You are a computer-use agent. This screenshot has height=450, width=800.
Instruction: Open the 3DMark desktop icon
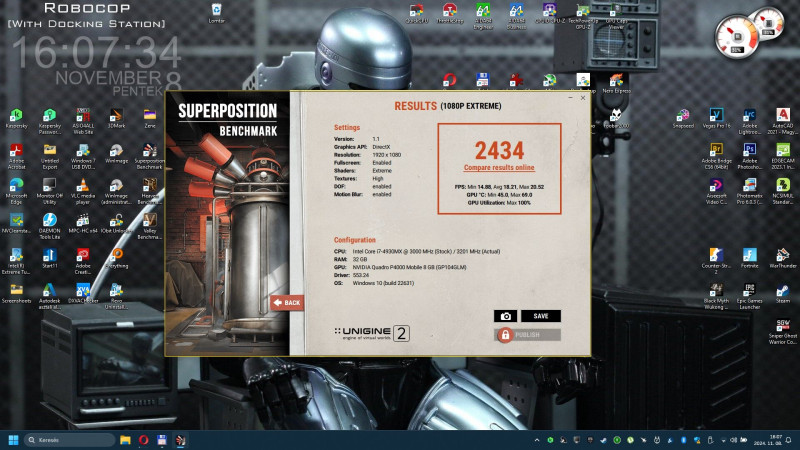pyautogui.click(x=116, y=118)
